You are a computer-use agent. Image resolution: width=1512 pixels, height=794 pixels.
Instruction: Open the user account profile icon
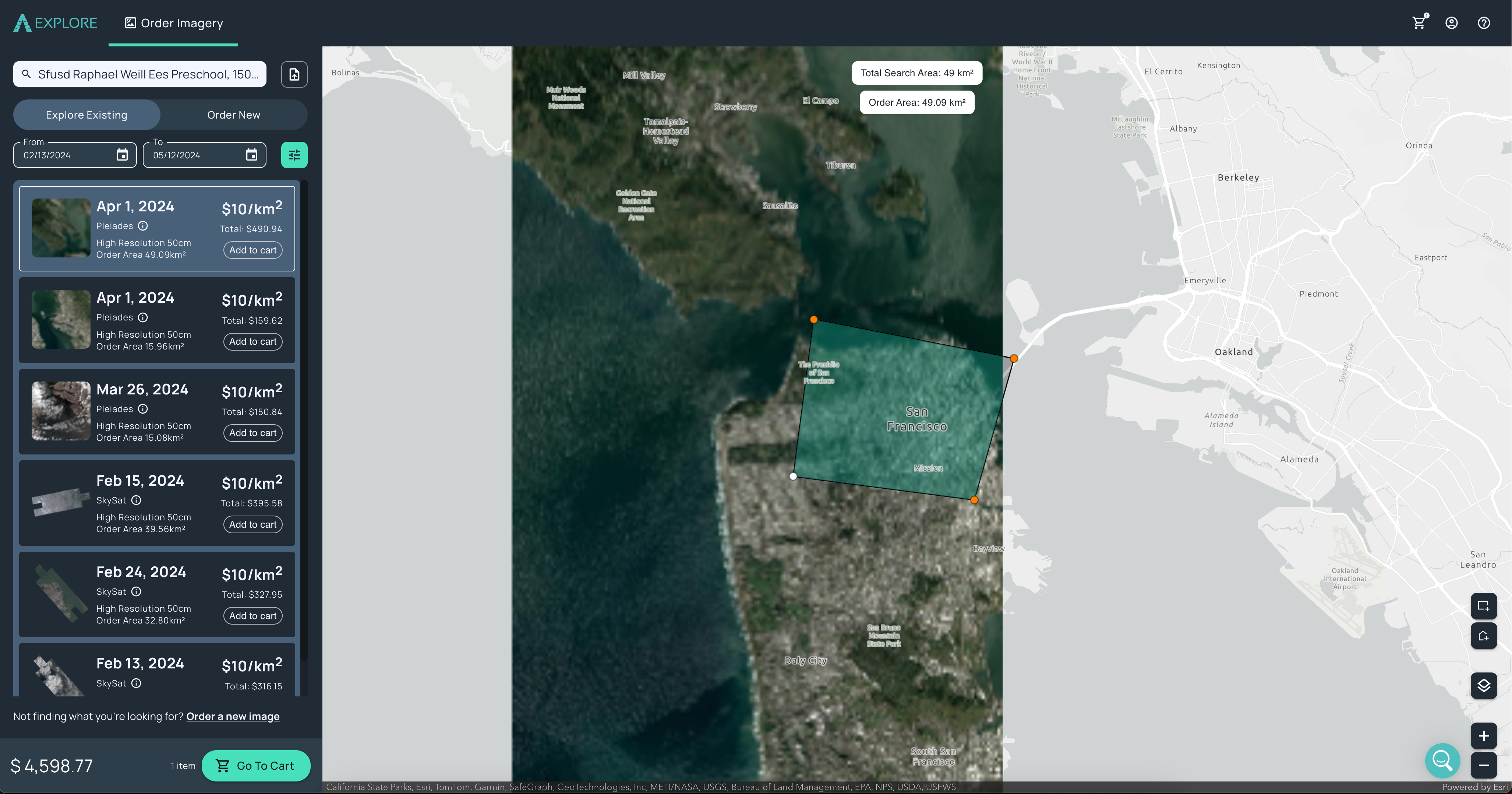pyautogui.click(x=1452, y=23)
